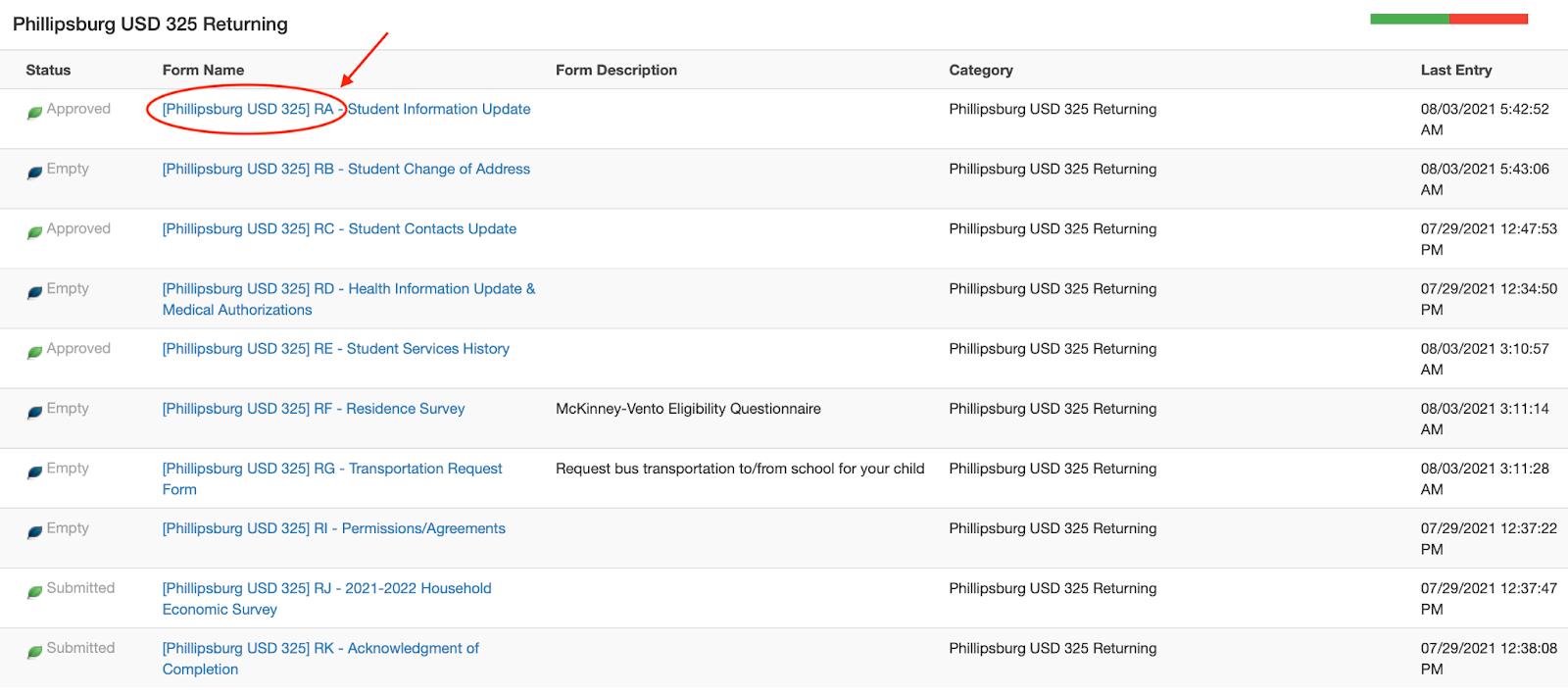This screenshot has width=1568, height=695.
Task: Click the Category column header
Action: pos(981,70)
